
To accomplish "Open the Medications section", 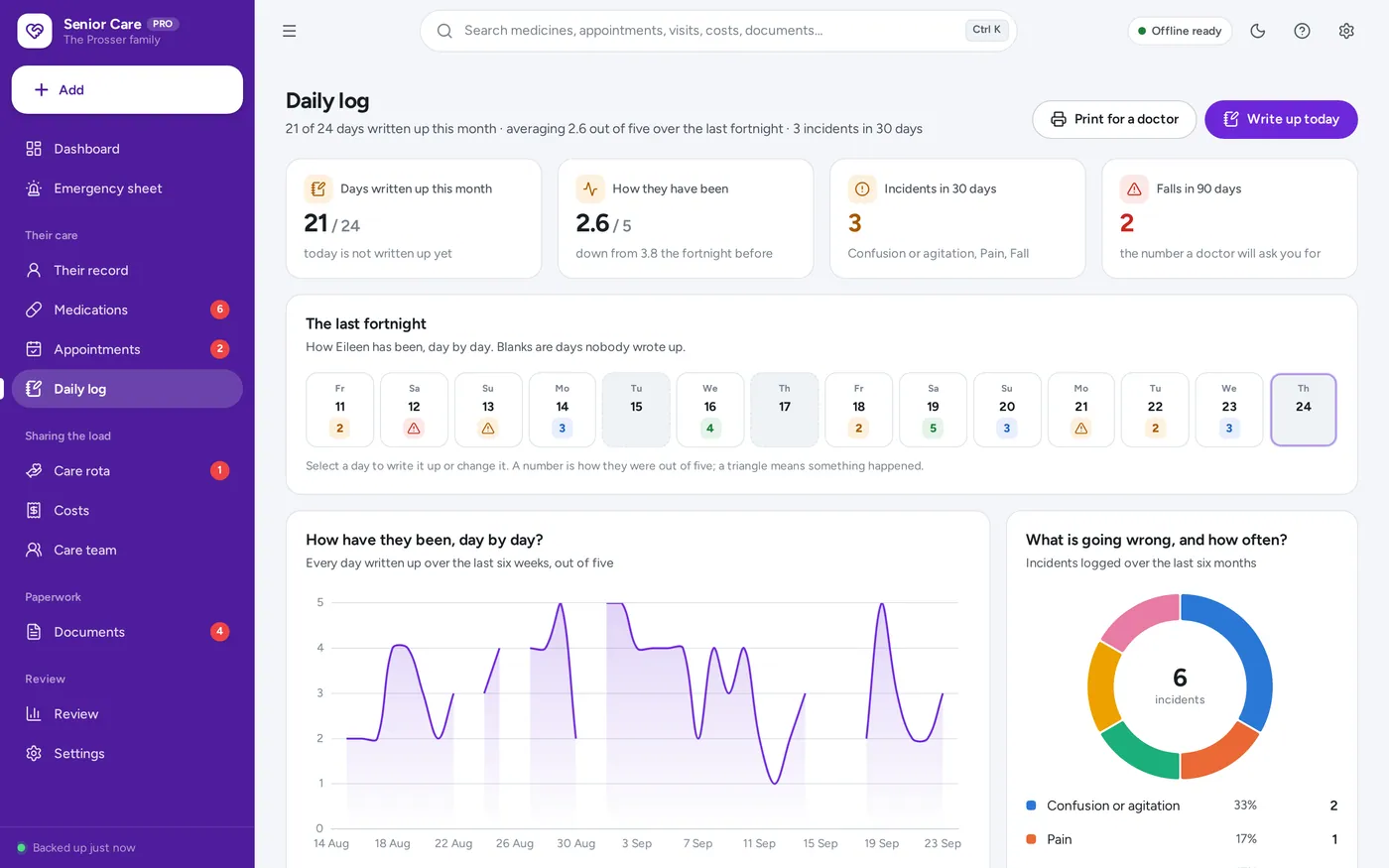I will (x=127, y=310).
